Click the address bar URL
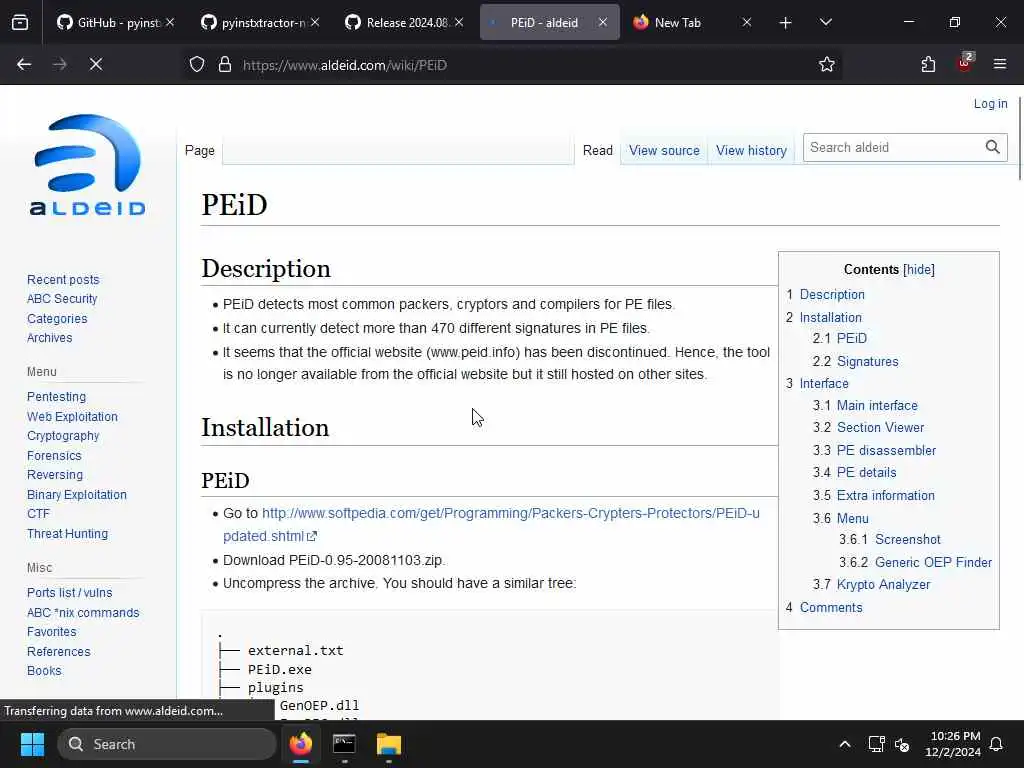The image size is (1024, 768). tap(345, 65)
